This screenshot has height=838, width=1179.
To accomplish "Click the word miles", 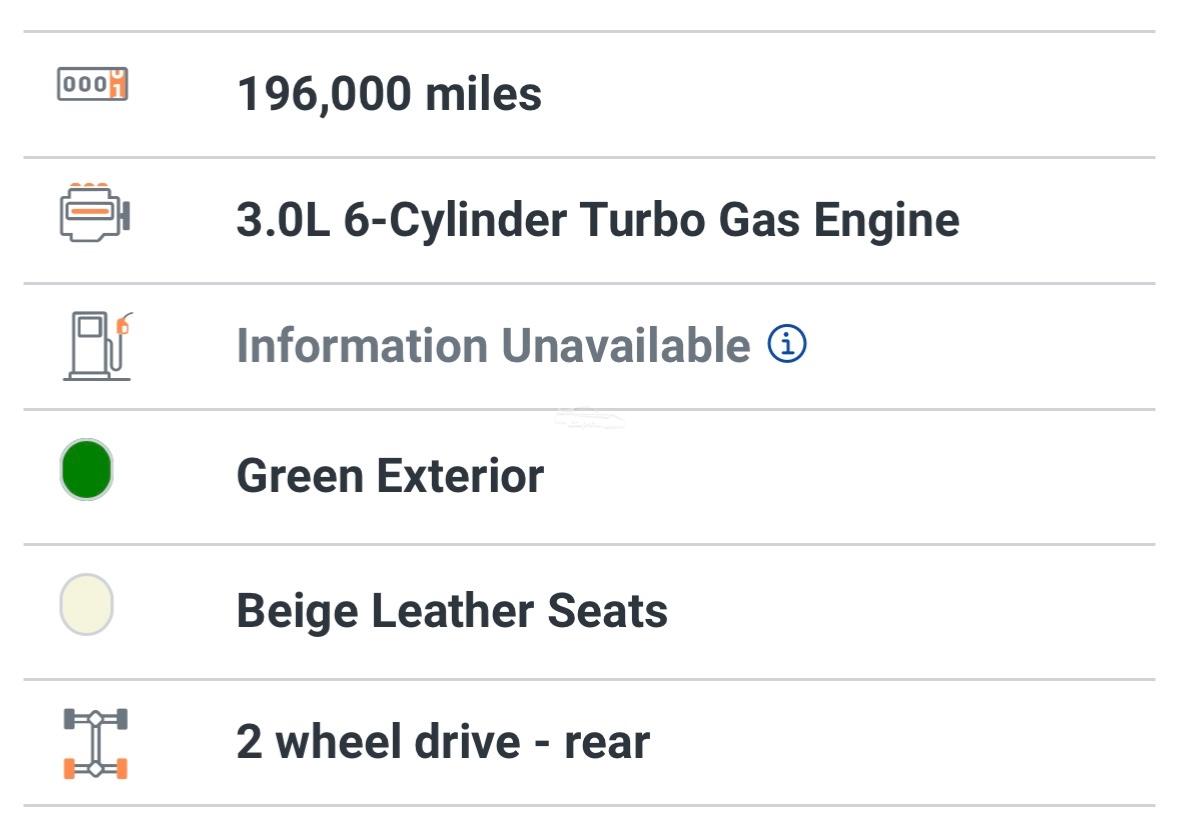I will tap(483, 94).
